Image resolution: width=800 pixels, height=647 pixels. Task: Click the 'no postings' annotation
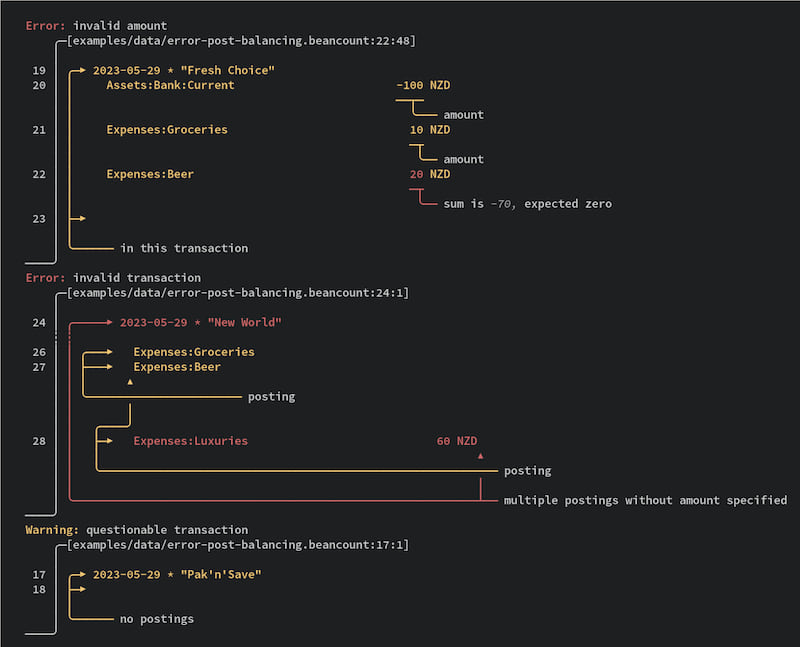[157, 619]
